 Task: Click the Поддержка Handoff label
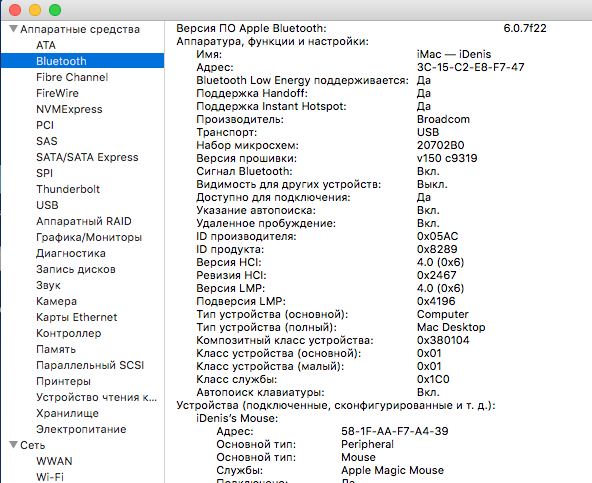(x=252, y=93)
